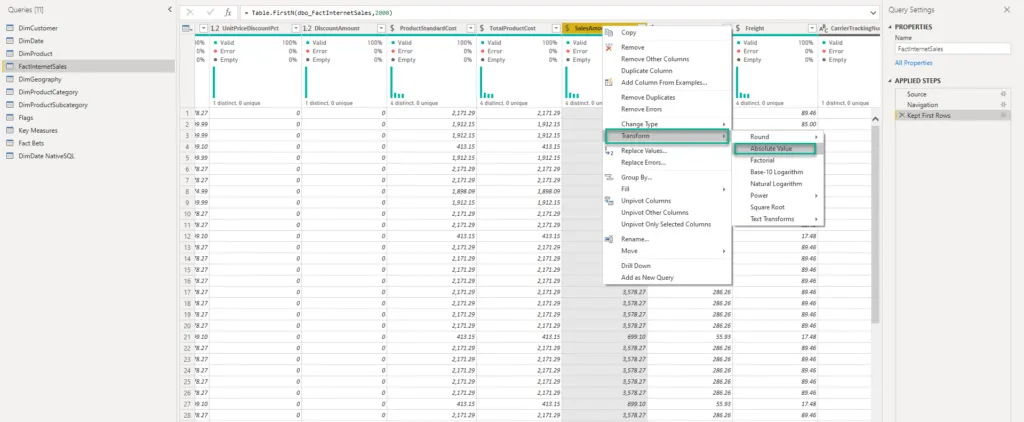Collapse the Queries pane with the arrow

pos(167,10)
